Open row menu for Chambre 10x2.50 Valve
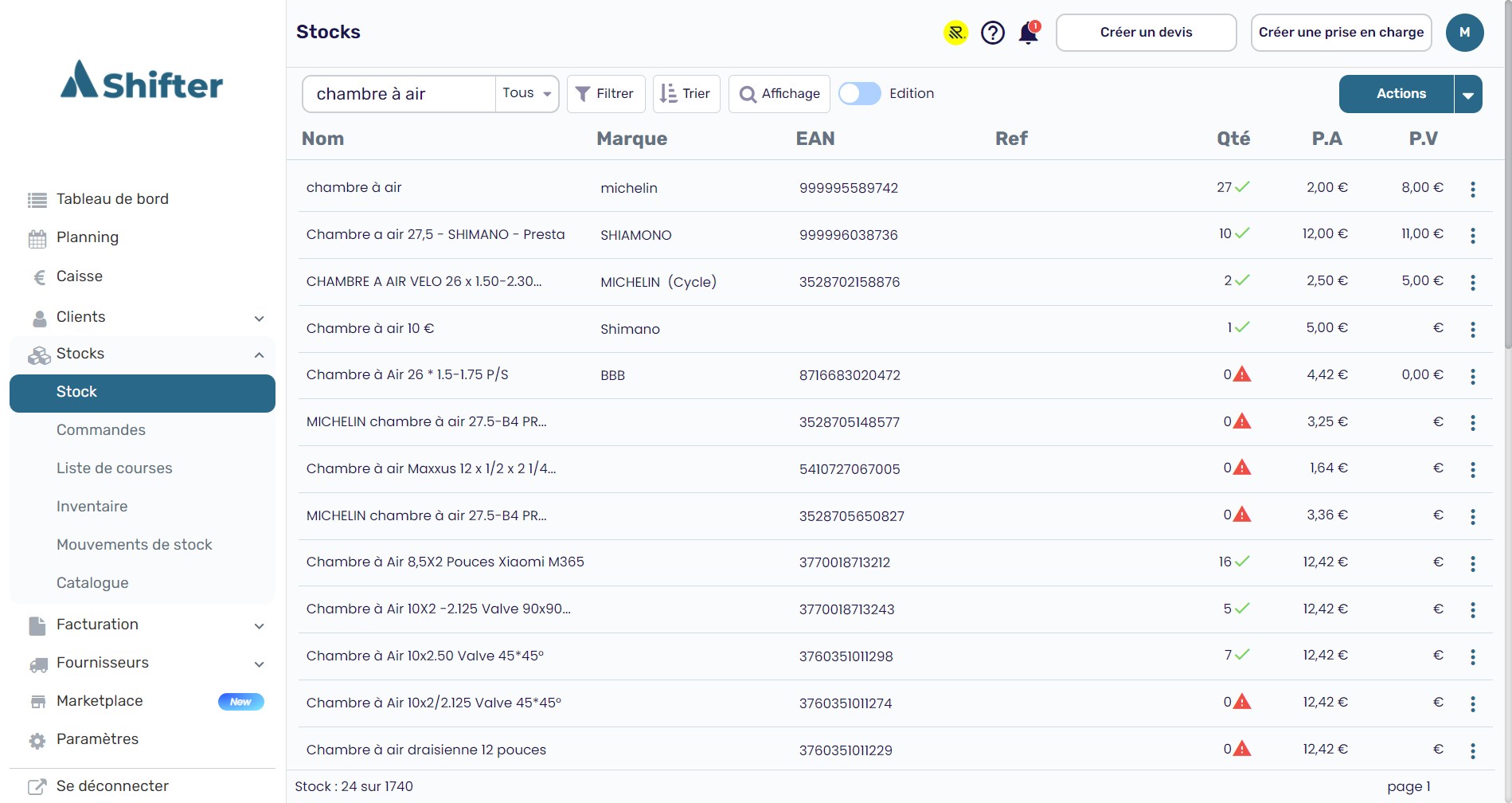This screenshot has height=803, width=1512. pyautogui.click(x=1472, y=657)
